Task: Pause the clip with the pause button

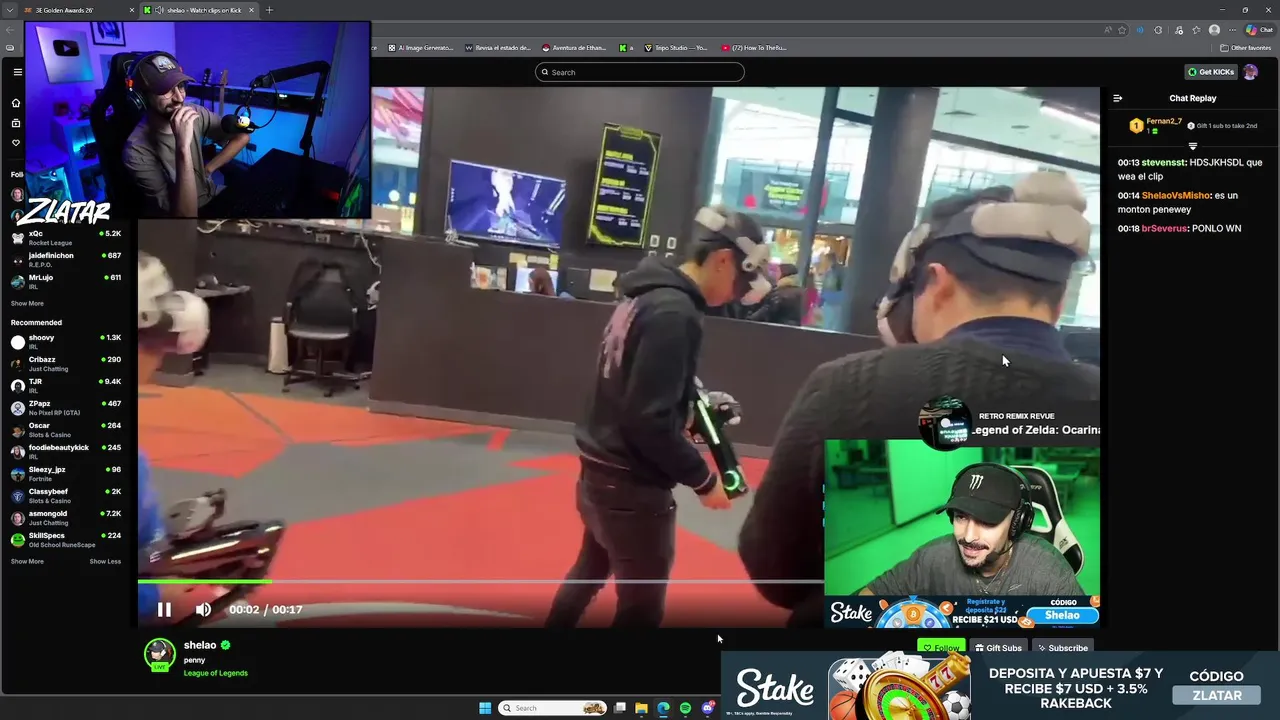Action: pos(164,609)
